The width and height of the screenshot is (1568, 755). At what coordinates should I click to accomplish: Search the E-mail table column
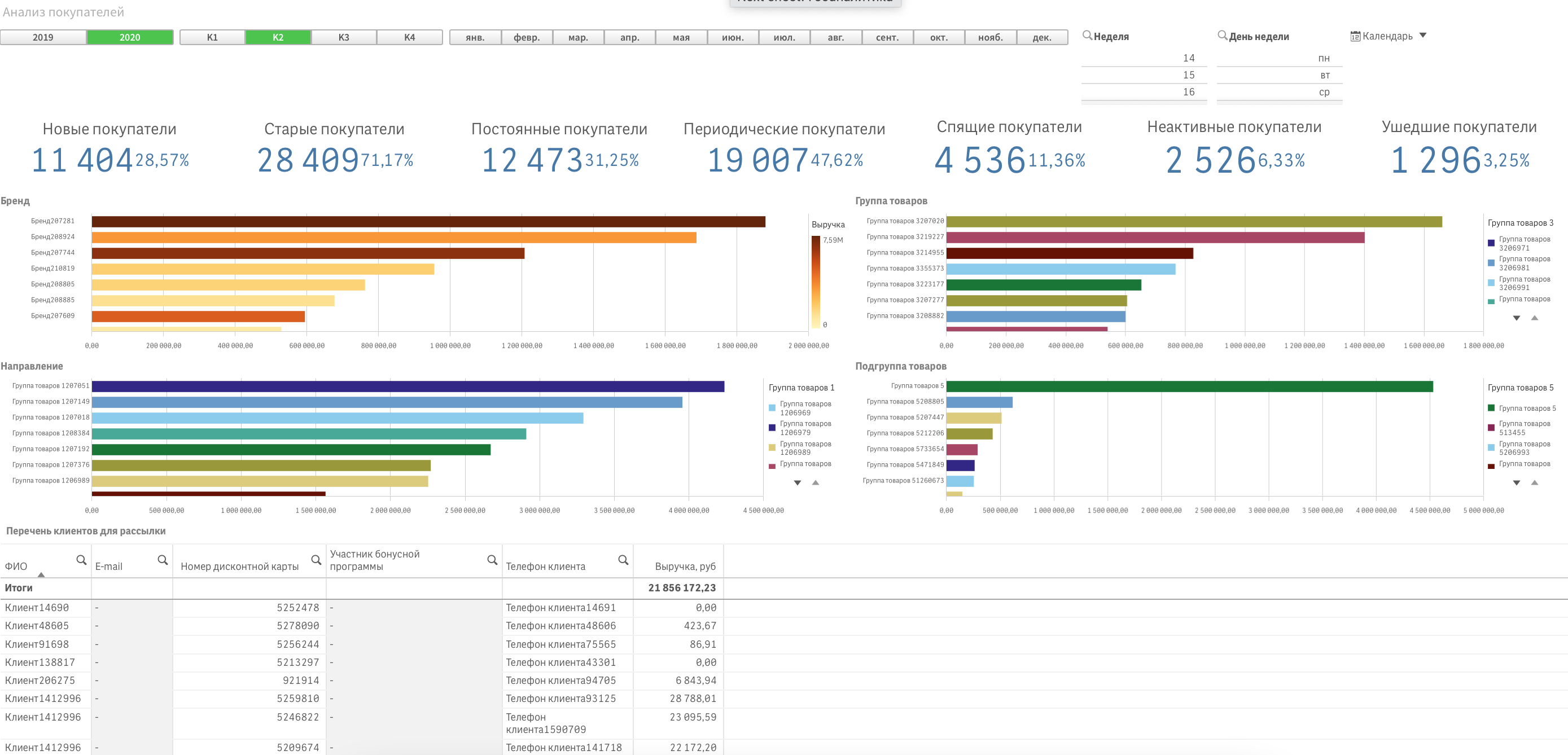pyautogui.click(x=163, y=560)
